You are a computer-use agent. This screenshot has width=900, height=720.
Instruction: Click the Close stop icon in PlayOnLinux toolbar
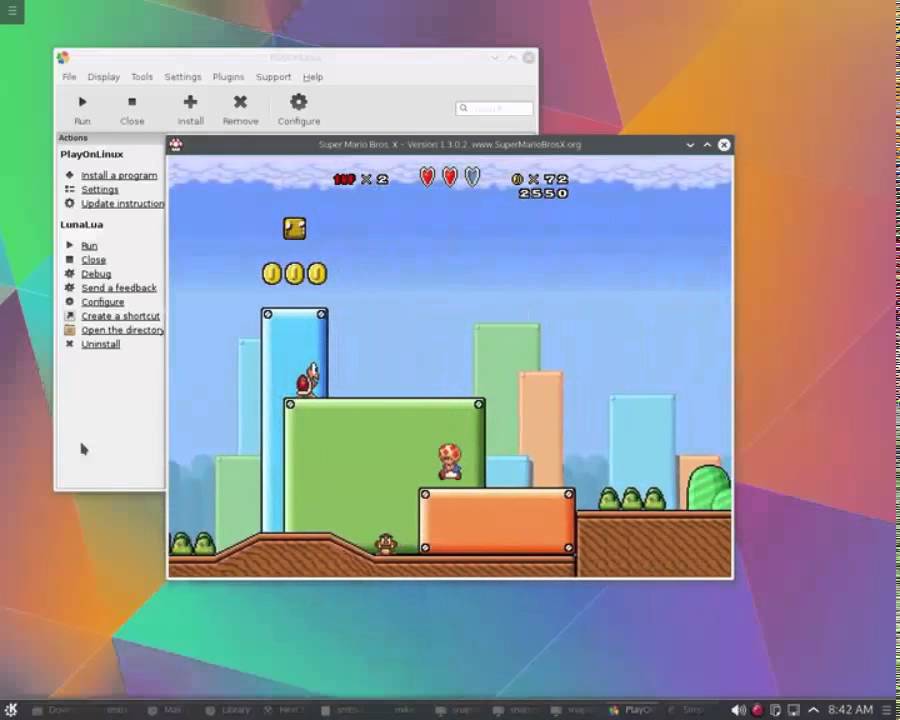pos(132,102)
